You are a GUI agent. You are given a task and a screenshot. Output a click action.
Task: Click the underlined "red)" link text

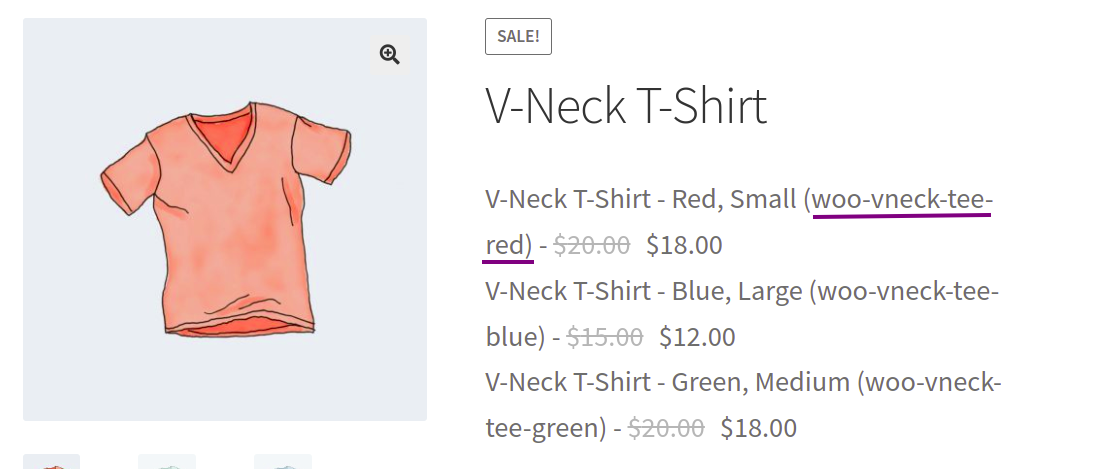coord(508,245)
